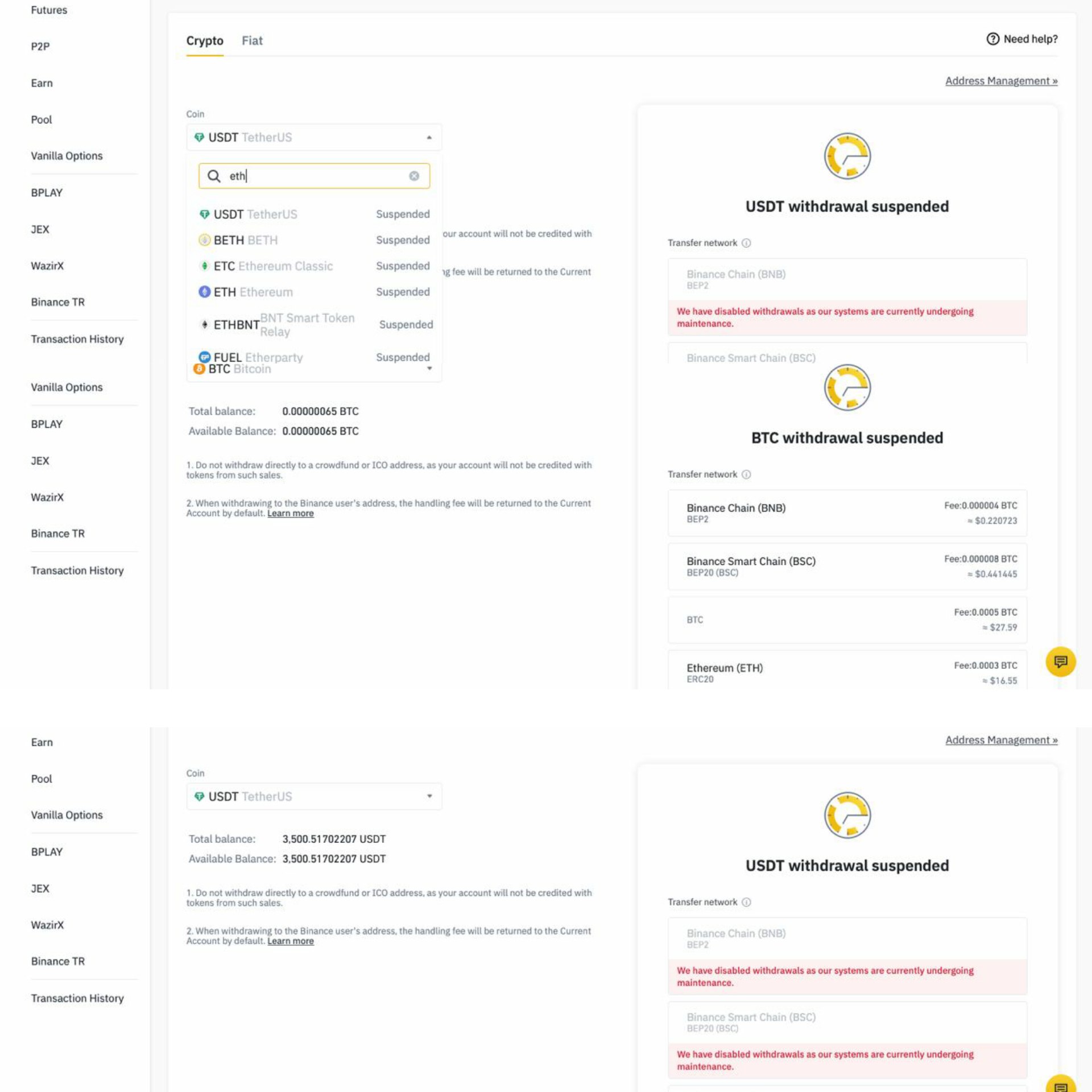Screen dimensions: 1092x1092
Task: Open Futures in the sidebar
Action: point(49,10)
